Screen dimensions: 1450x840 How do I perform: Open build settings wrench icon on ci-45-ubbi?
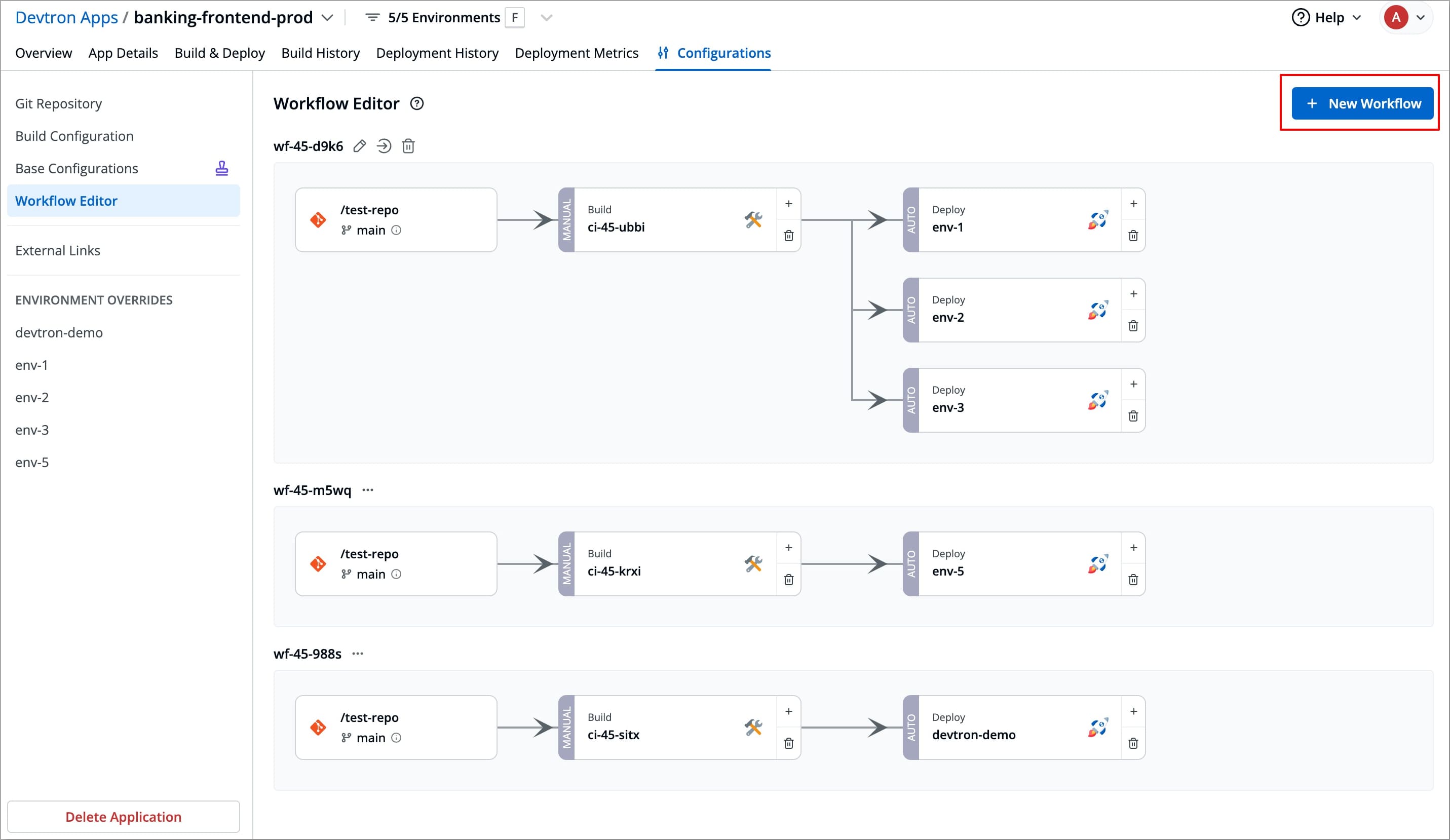click(753, 219)
